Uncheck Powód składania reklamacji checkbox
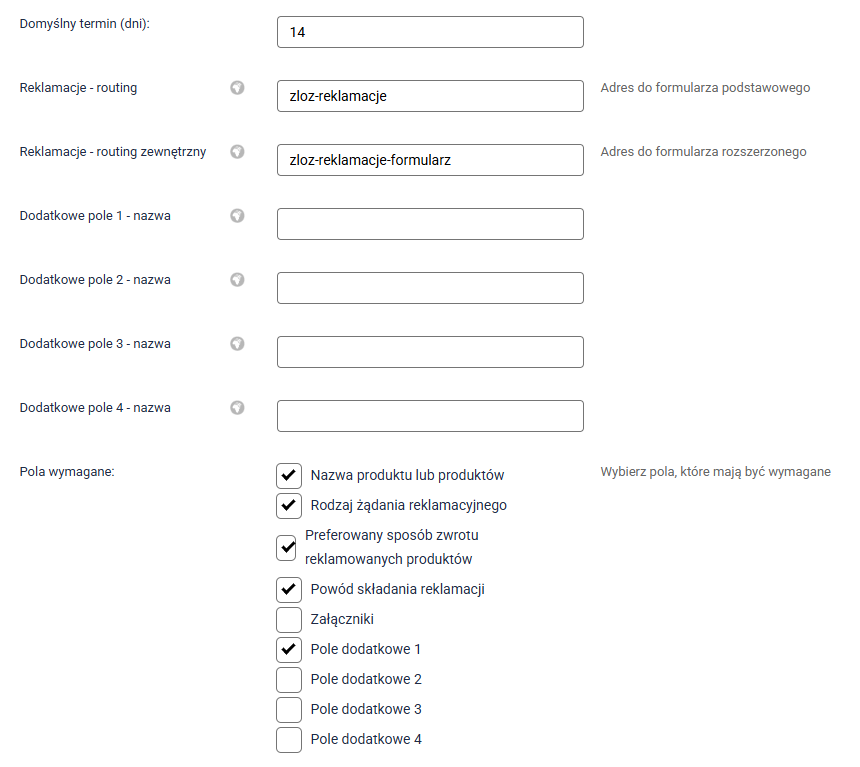This screenshot has height=767, width=860. (289, 589)
